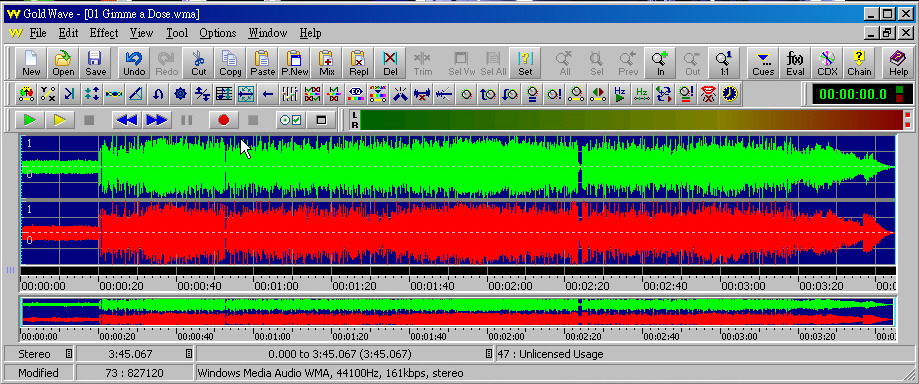
Task: Paste into new window with P.New
Action: pos(294,63)
